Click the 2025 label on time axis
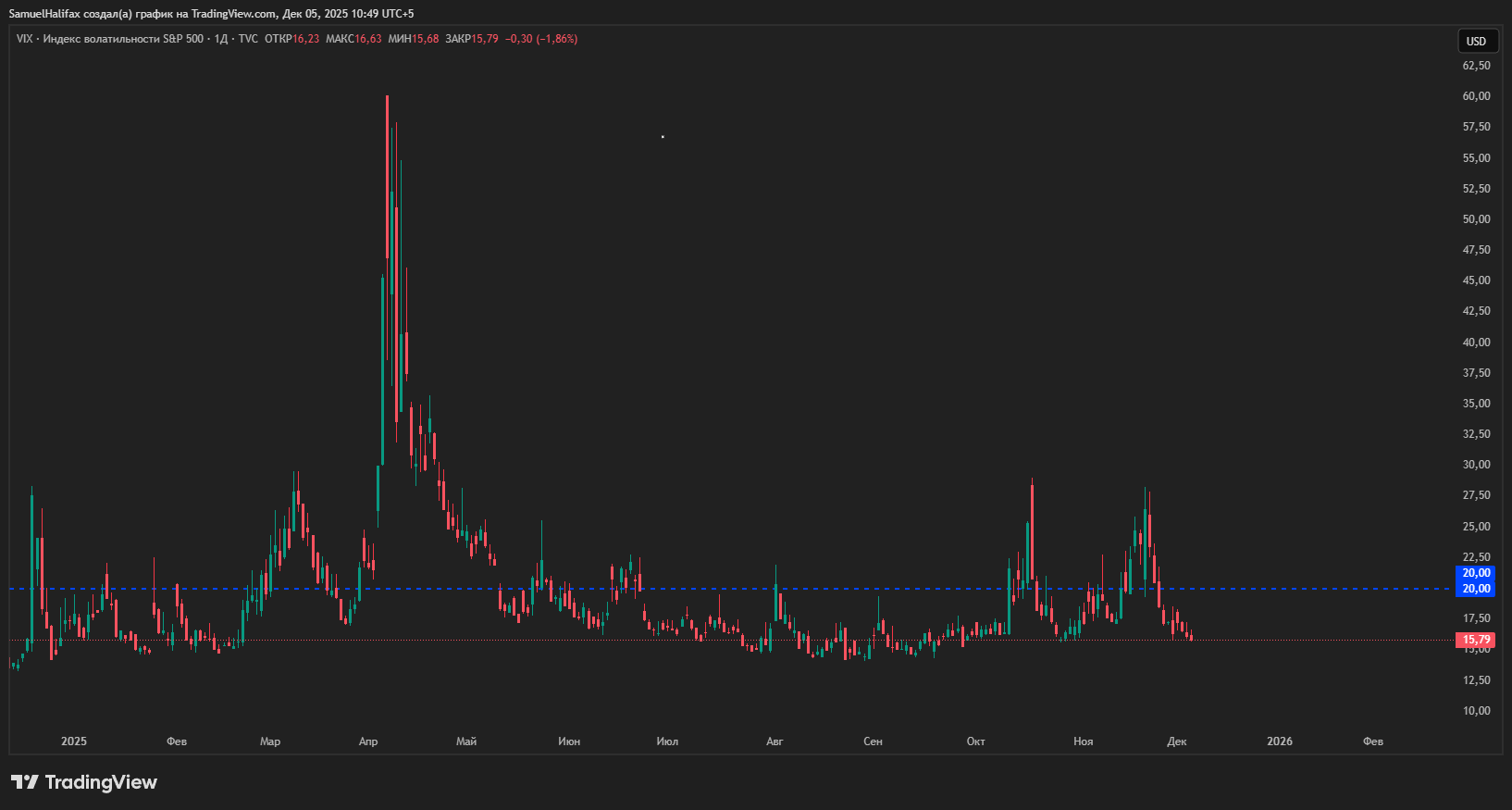 (x=74, y=741)
